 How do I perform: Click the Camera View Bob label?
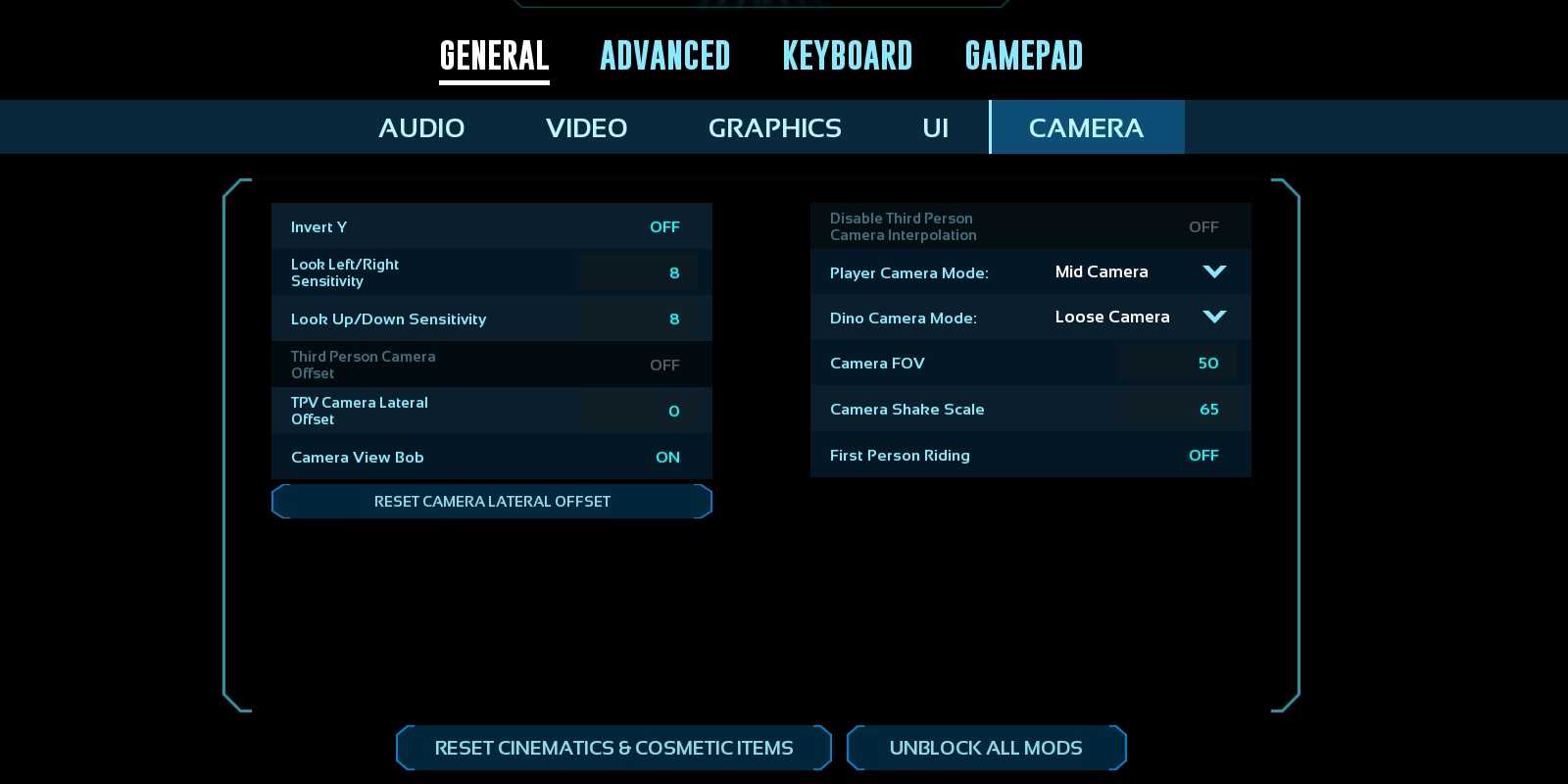coord(357,457)
